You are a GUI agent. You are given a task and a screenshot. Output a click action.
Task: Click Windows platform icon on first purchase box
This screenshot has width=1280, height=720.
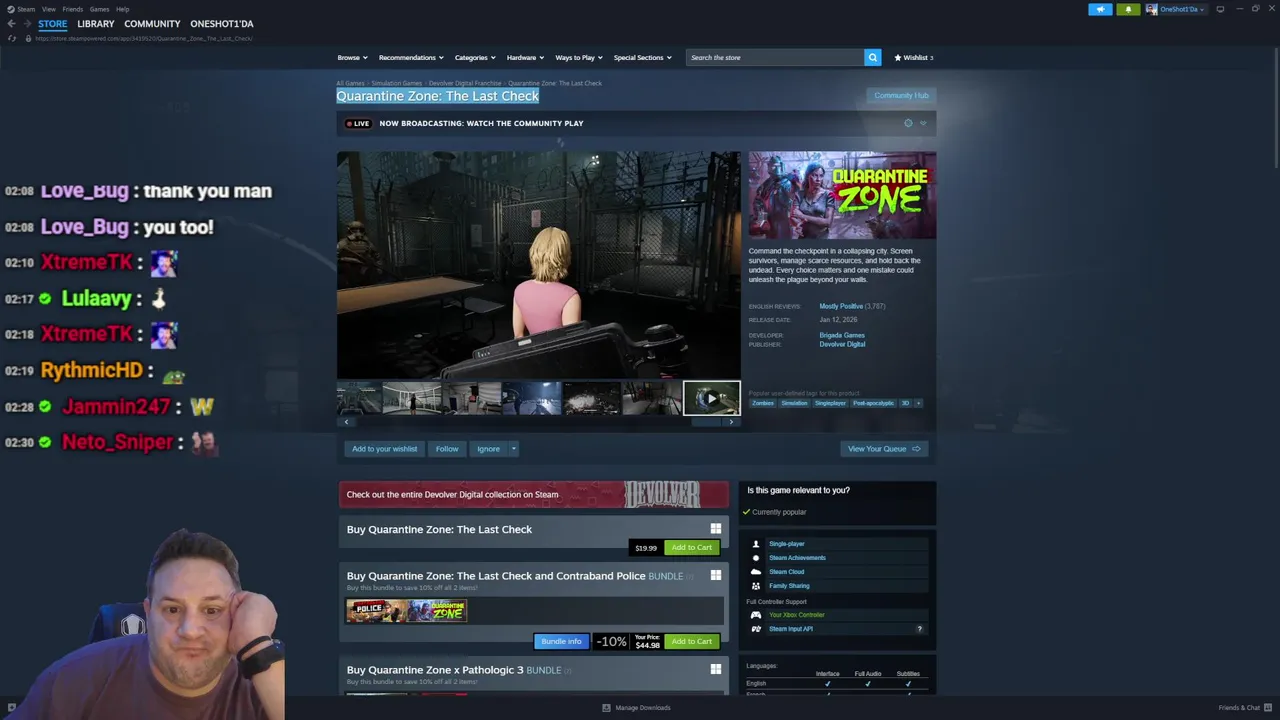715,528
